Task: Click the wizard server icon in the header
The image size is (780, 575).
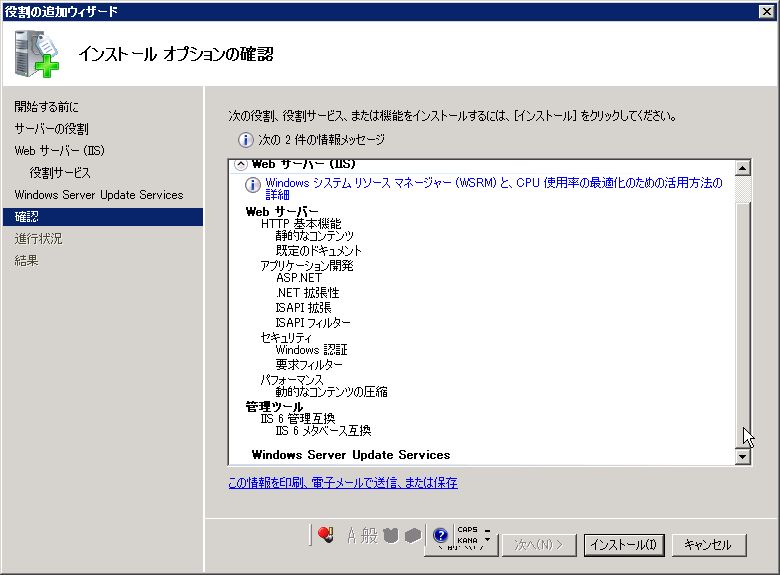Action: [36, 54]
